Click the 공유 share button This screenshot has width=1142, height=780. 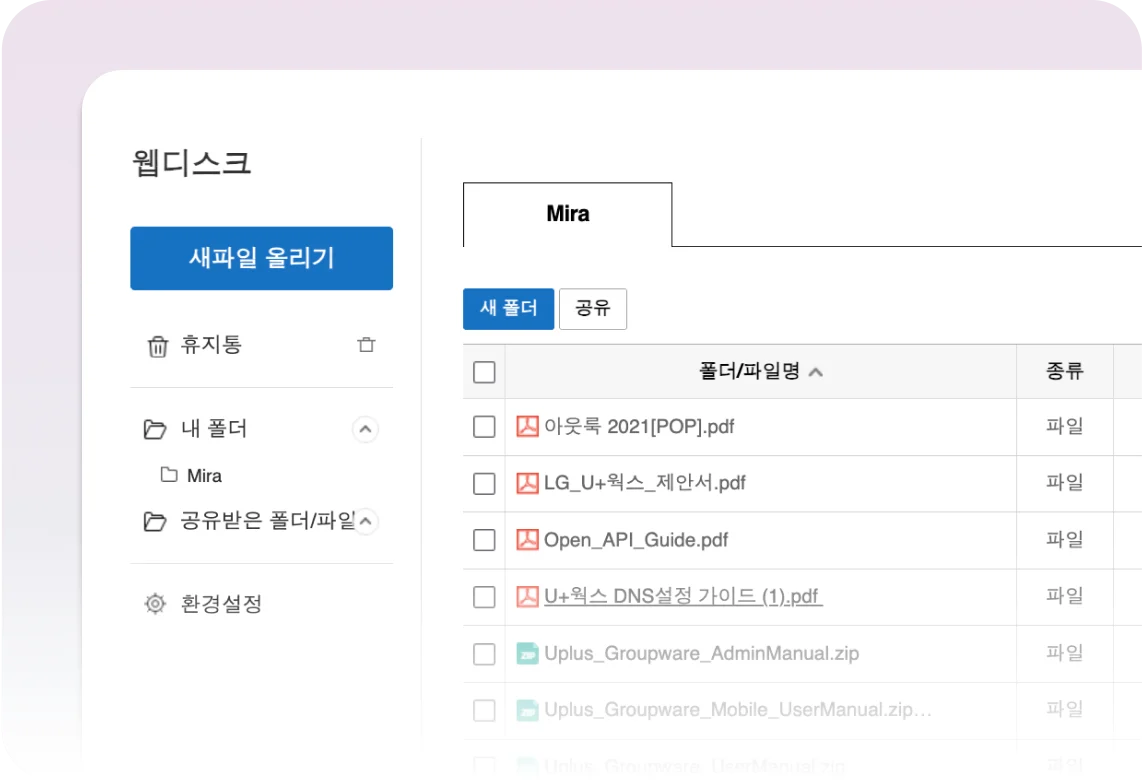593,309
